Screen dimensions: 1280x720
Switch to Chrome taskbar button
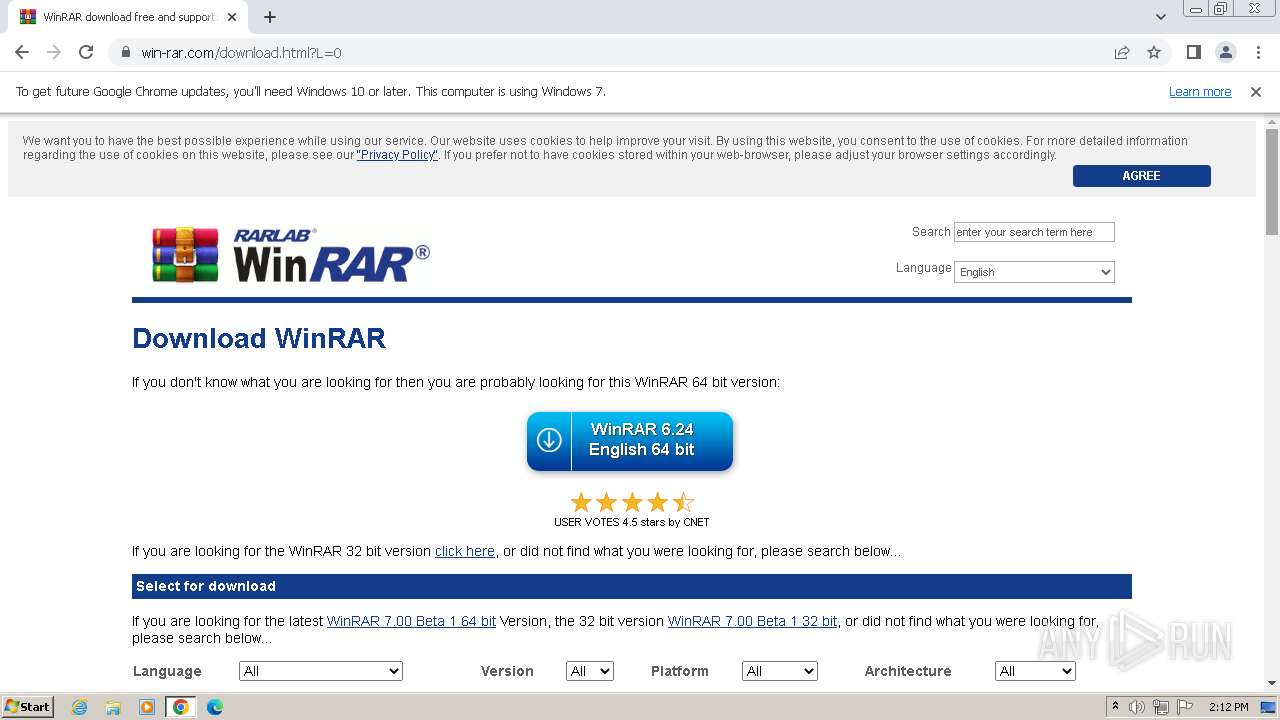(181, 707)
